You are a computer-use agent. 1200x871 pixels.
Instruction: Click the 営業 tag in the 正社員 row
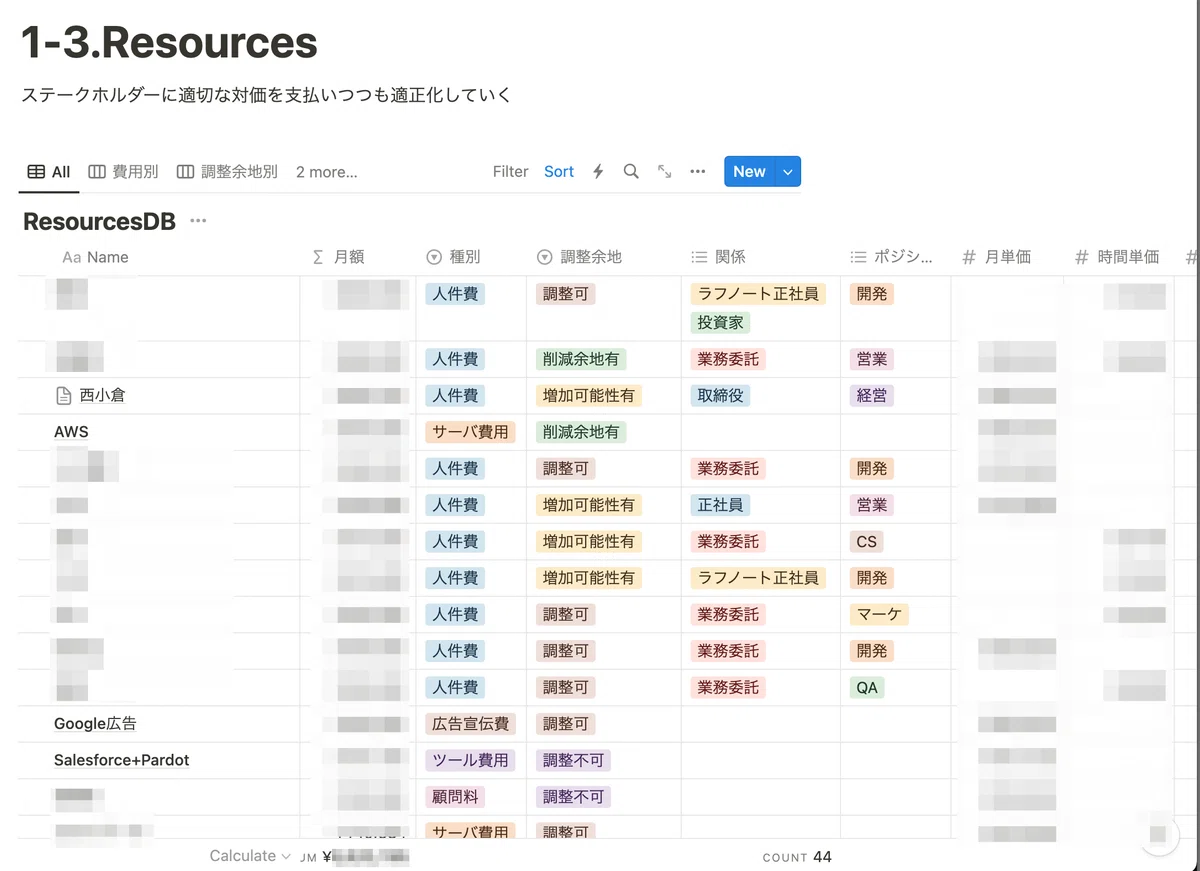click(872, 505)
